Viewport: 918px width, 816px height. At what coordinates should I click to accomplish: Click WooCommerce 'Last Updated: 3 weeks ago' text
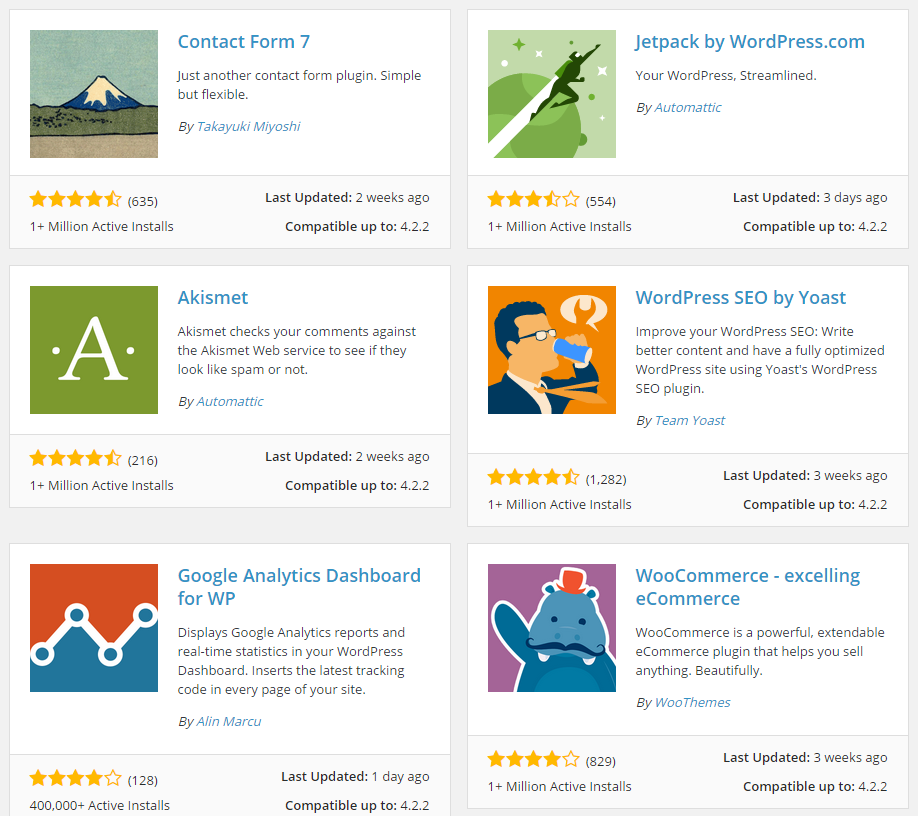click(805, 758)
